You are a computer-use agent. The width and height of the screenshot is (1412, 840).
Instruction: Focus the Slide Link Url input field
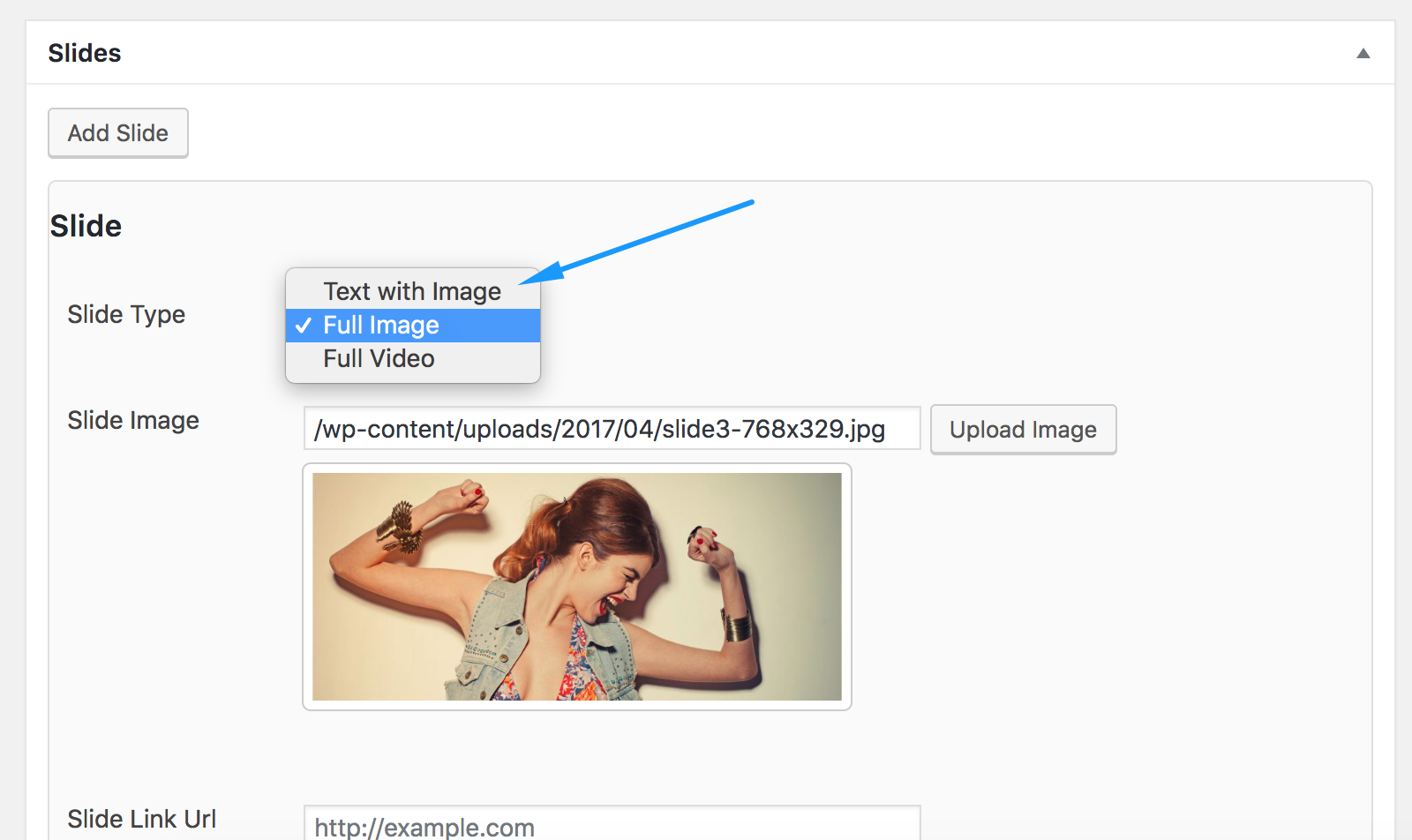(612, 824)
